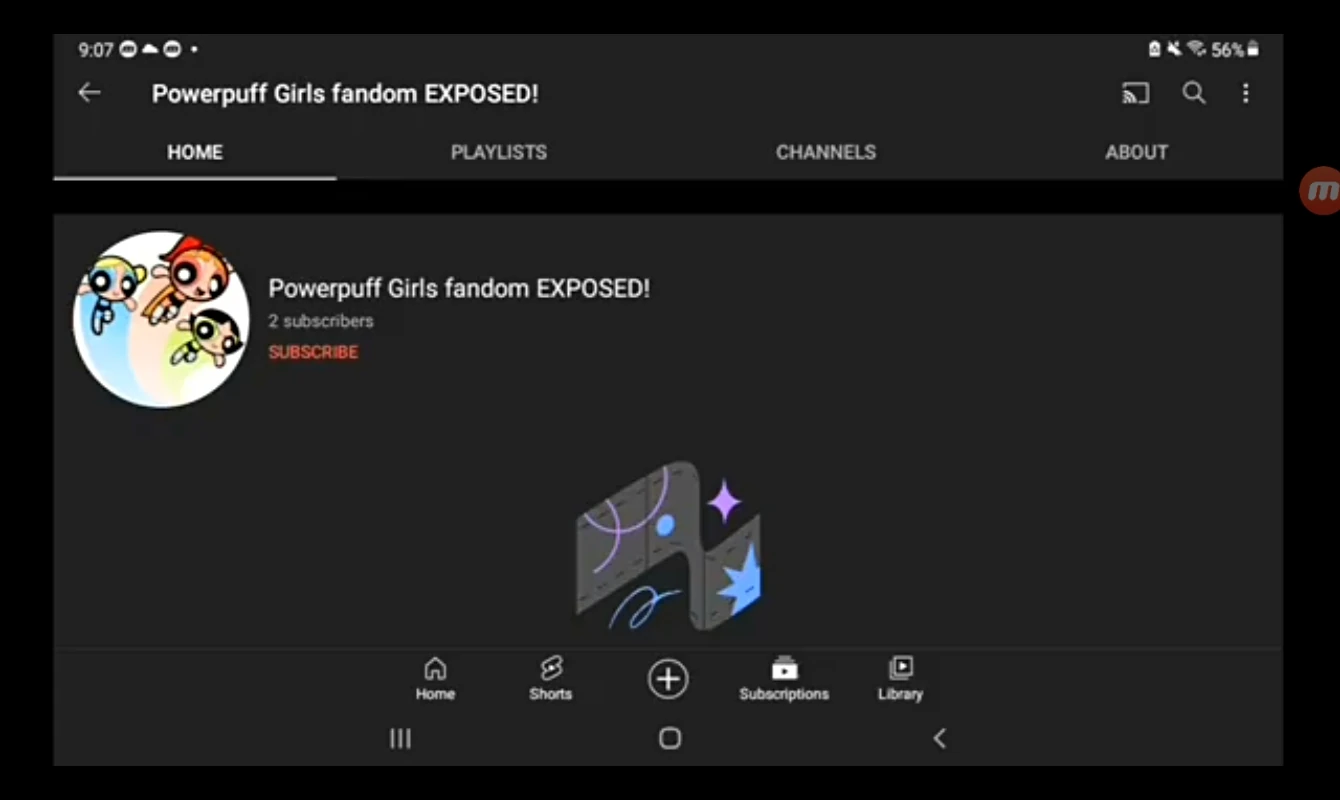
Task: Tap the back arrow in the header
Action: point(89,93)
